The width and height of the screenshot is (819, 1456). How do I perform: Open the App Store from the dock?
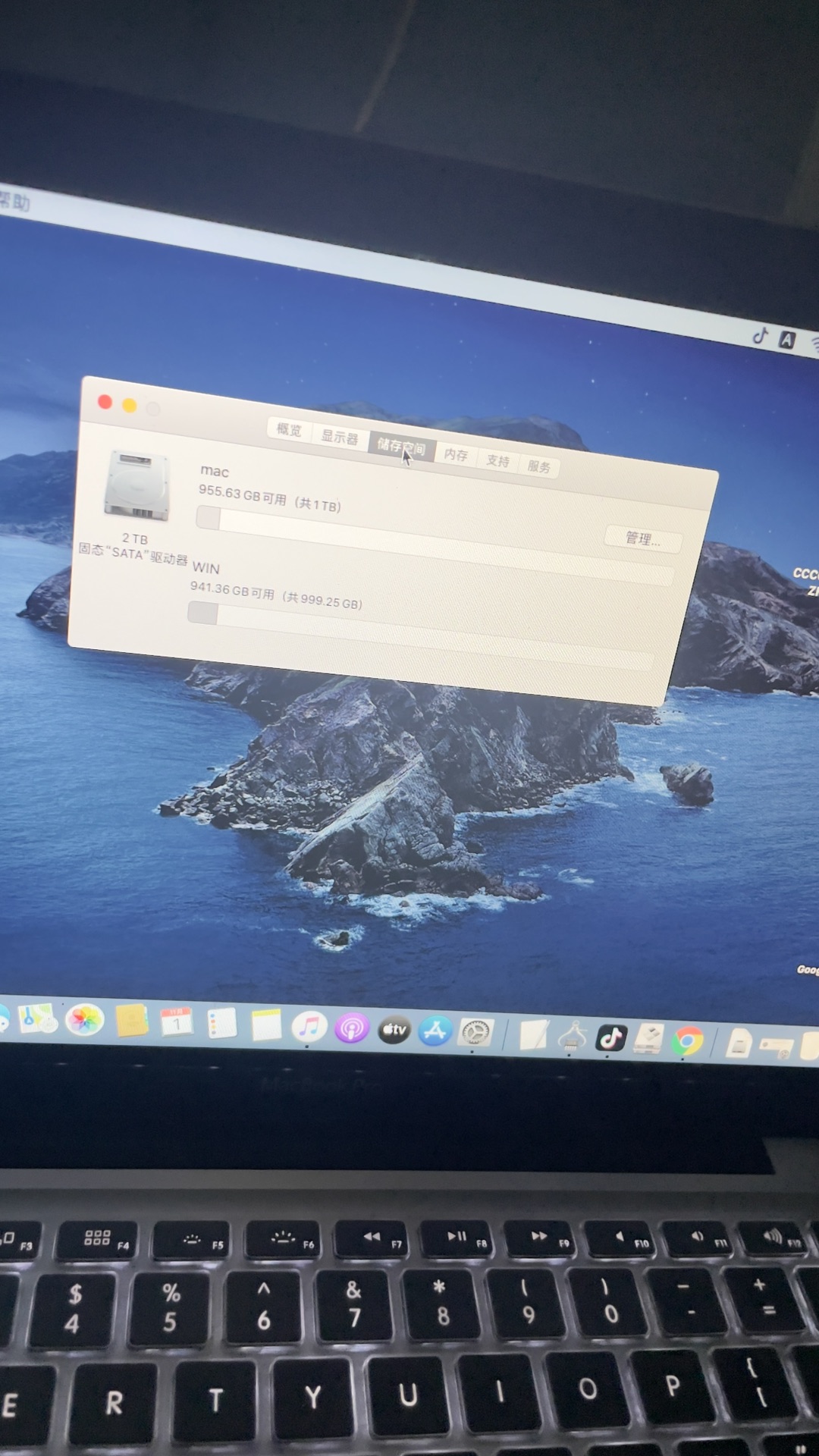[435, 1032]
